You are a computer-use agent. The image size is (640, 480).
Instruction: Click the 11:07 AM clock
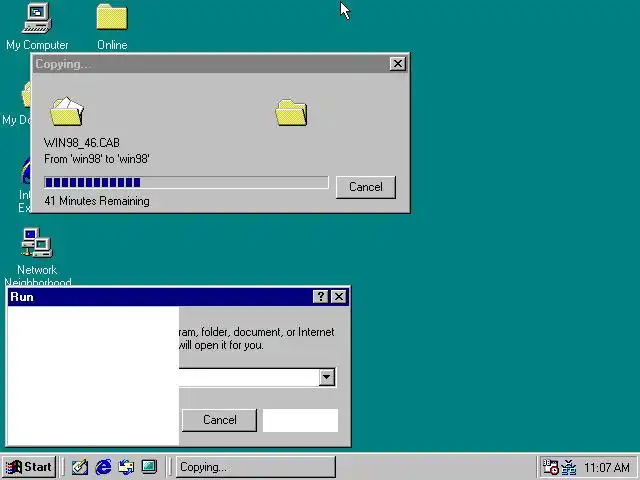[607, 467]
